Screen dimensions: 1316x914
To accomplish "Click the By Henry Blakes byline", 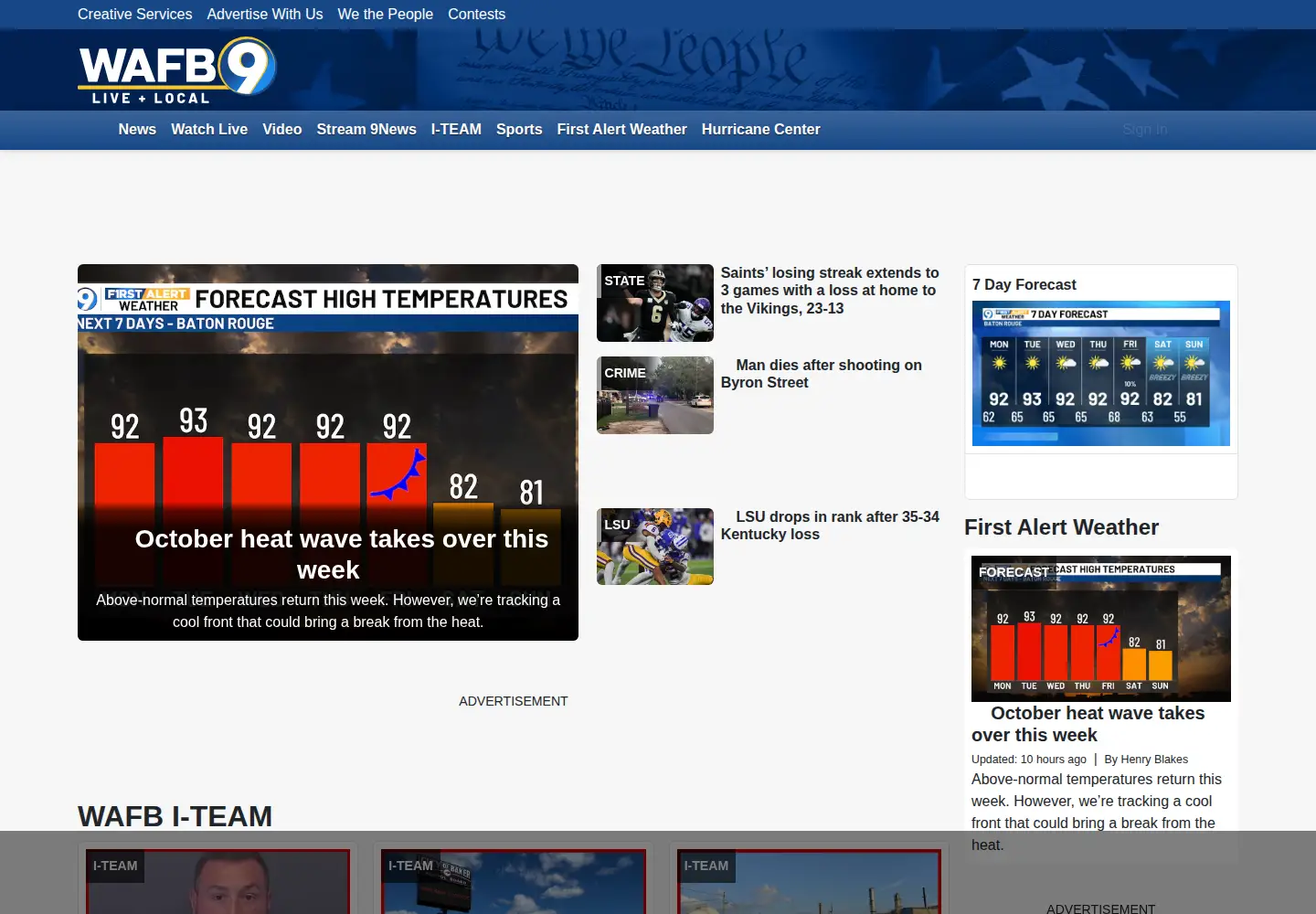I will (x=1146, y=760).
